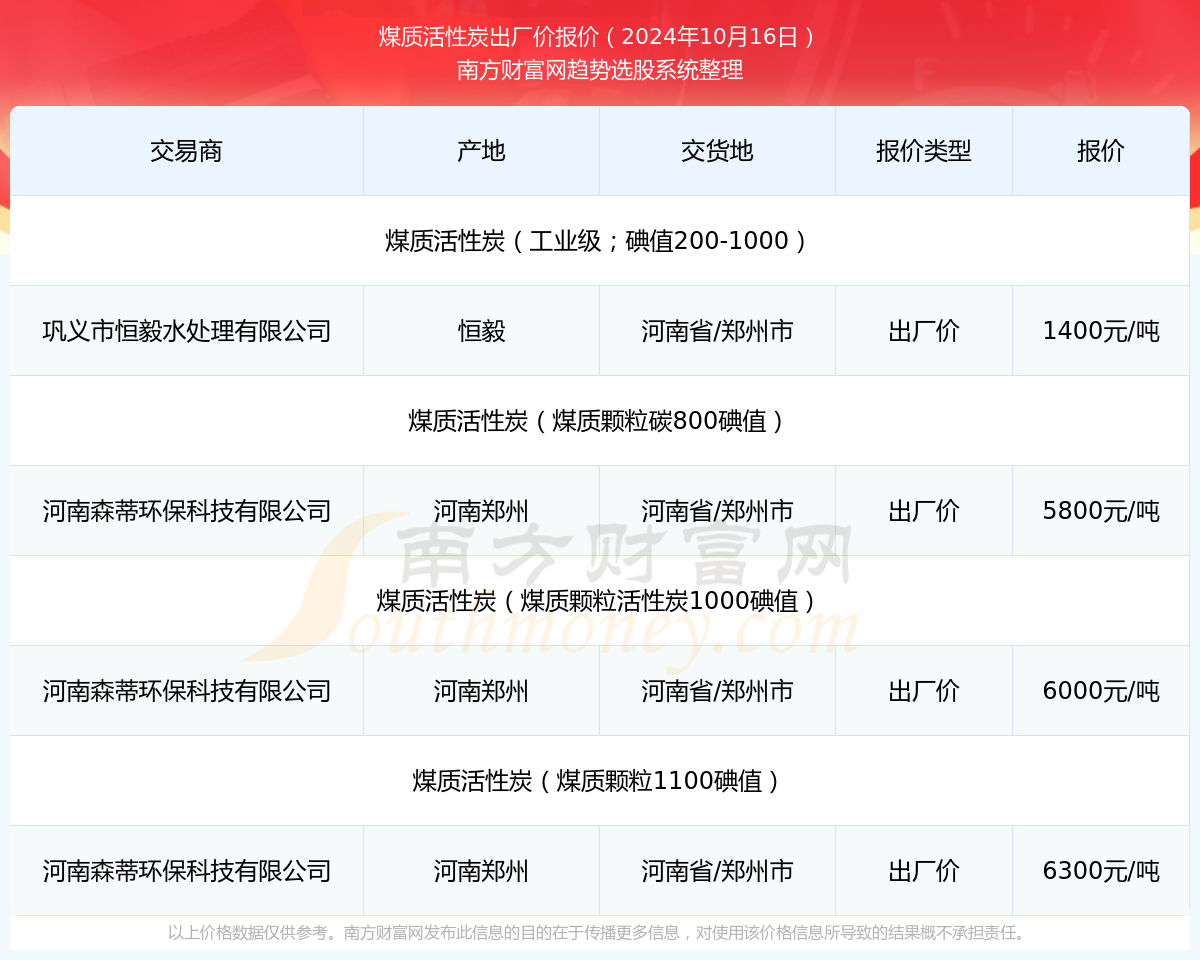Select the 6000元/吨 price cell
Screen dimensions: 1200x960
pos(1101,691)
